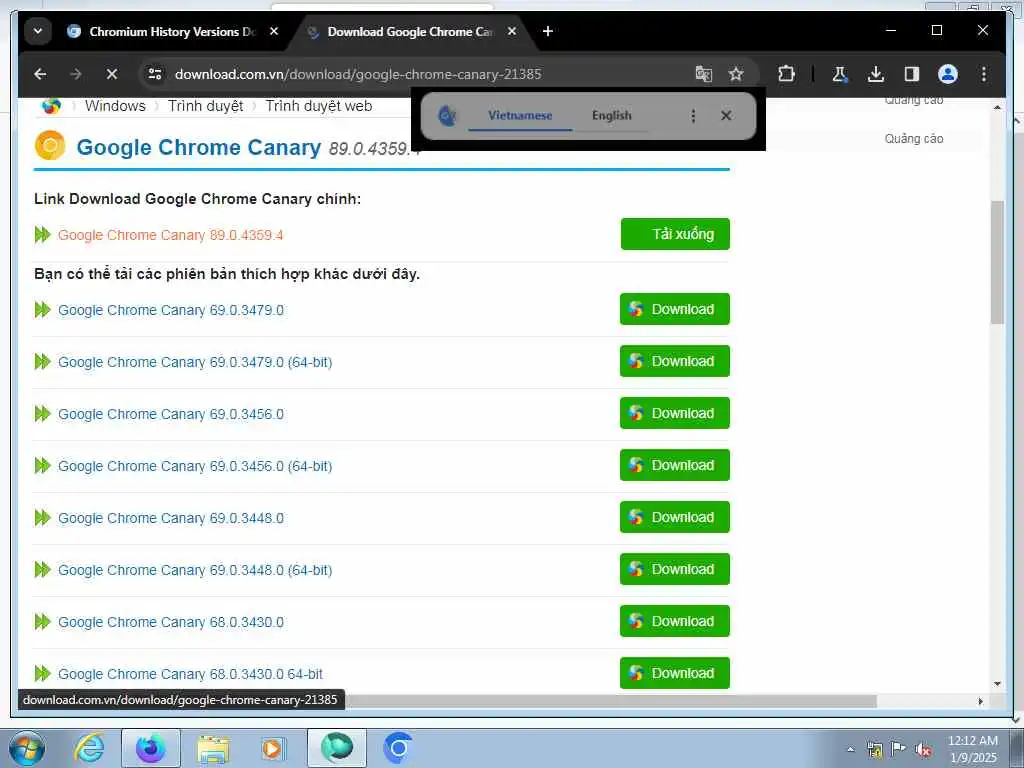
Task: Open translate options three-dot menu
Action: tap(693, 116)
